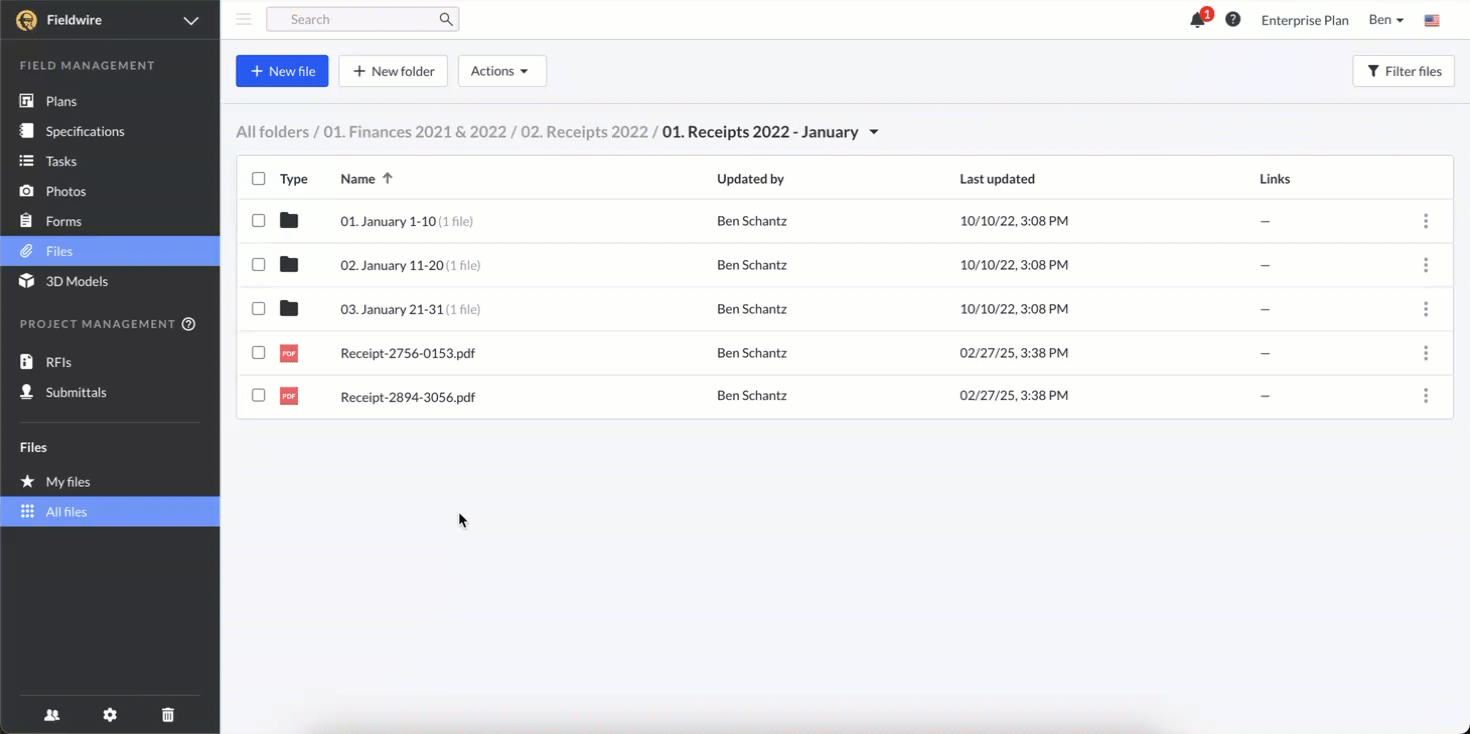Open the notifications bell icon

pos(1197,20)
